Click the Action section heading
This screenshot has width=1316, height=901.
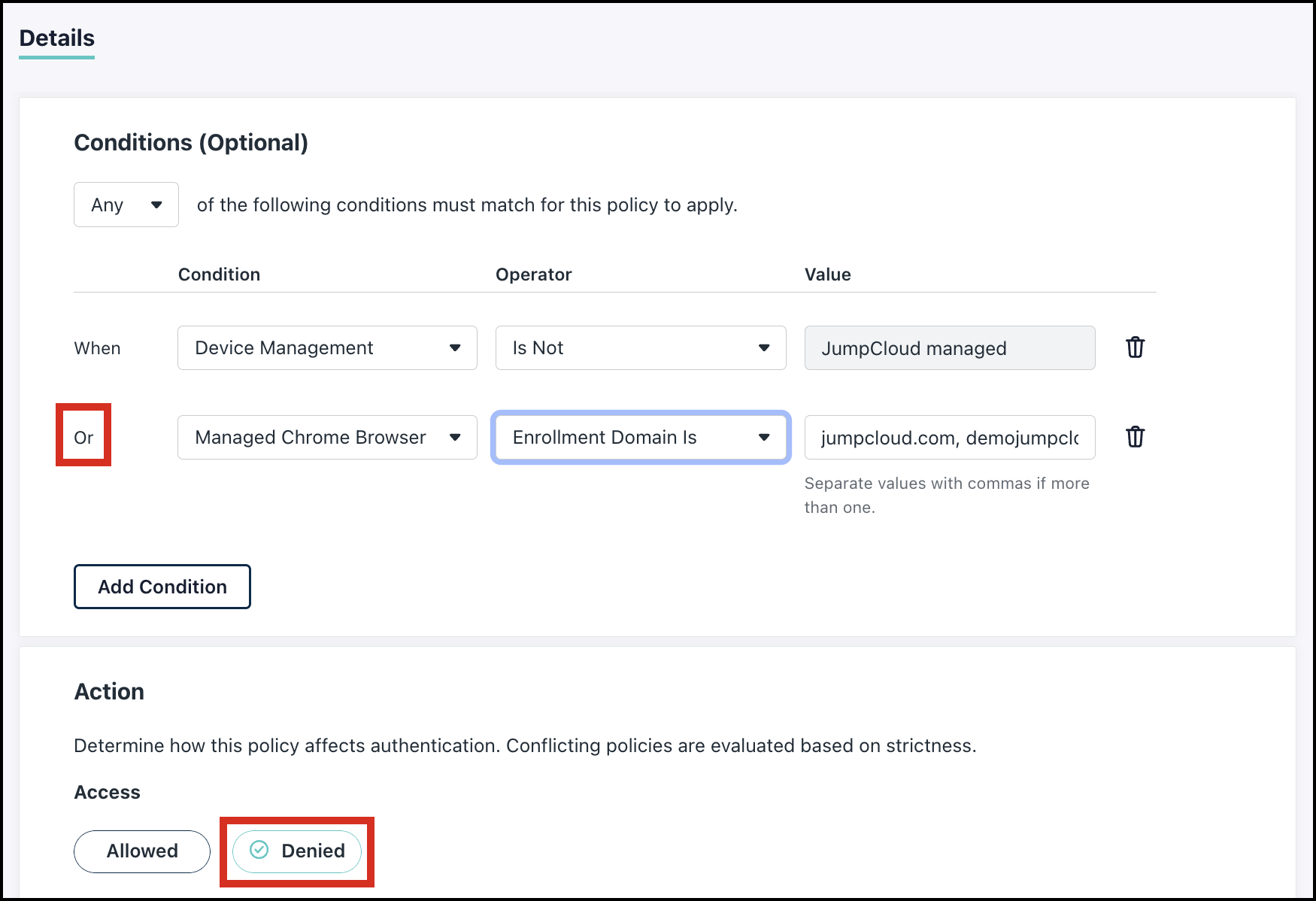(109, 692)
